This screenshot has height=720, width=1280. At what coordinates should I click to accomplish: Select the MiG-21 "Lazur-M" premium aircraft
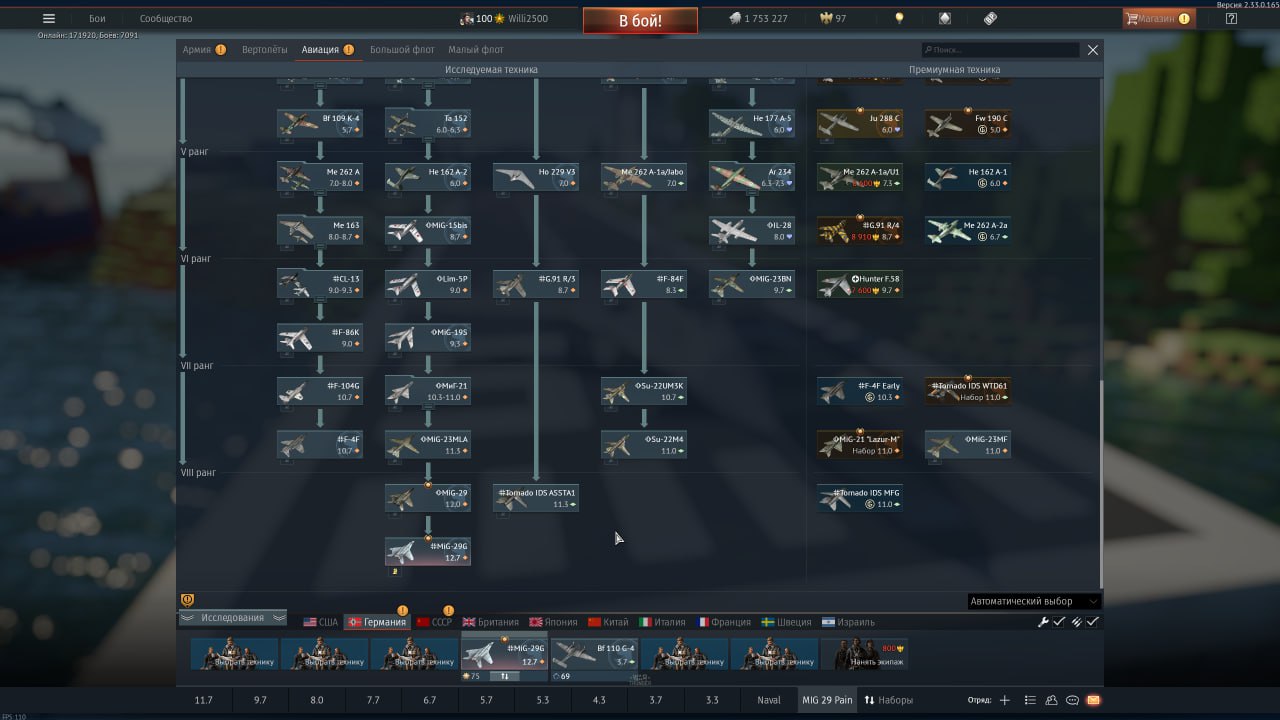coord(859,445)
